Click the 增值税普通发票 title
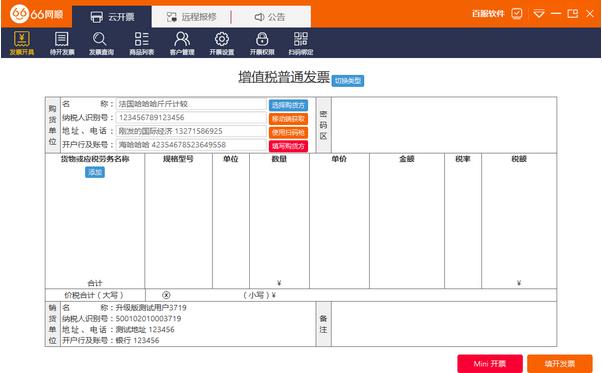The image size is (602, 373). click(284, 77)
